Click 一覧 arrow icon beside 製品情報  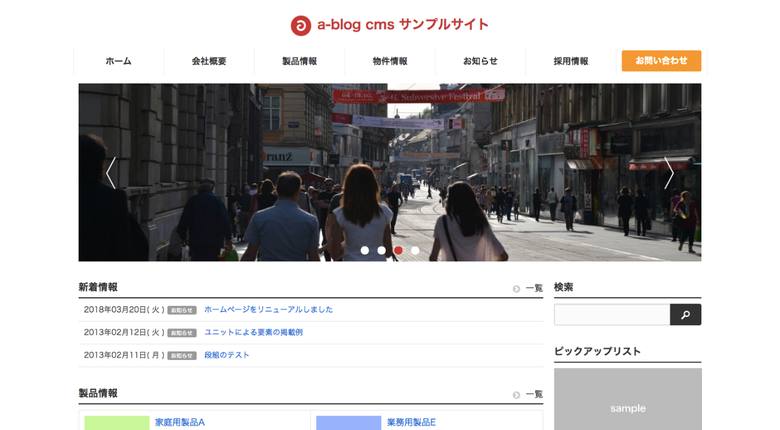516,395
